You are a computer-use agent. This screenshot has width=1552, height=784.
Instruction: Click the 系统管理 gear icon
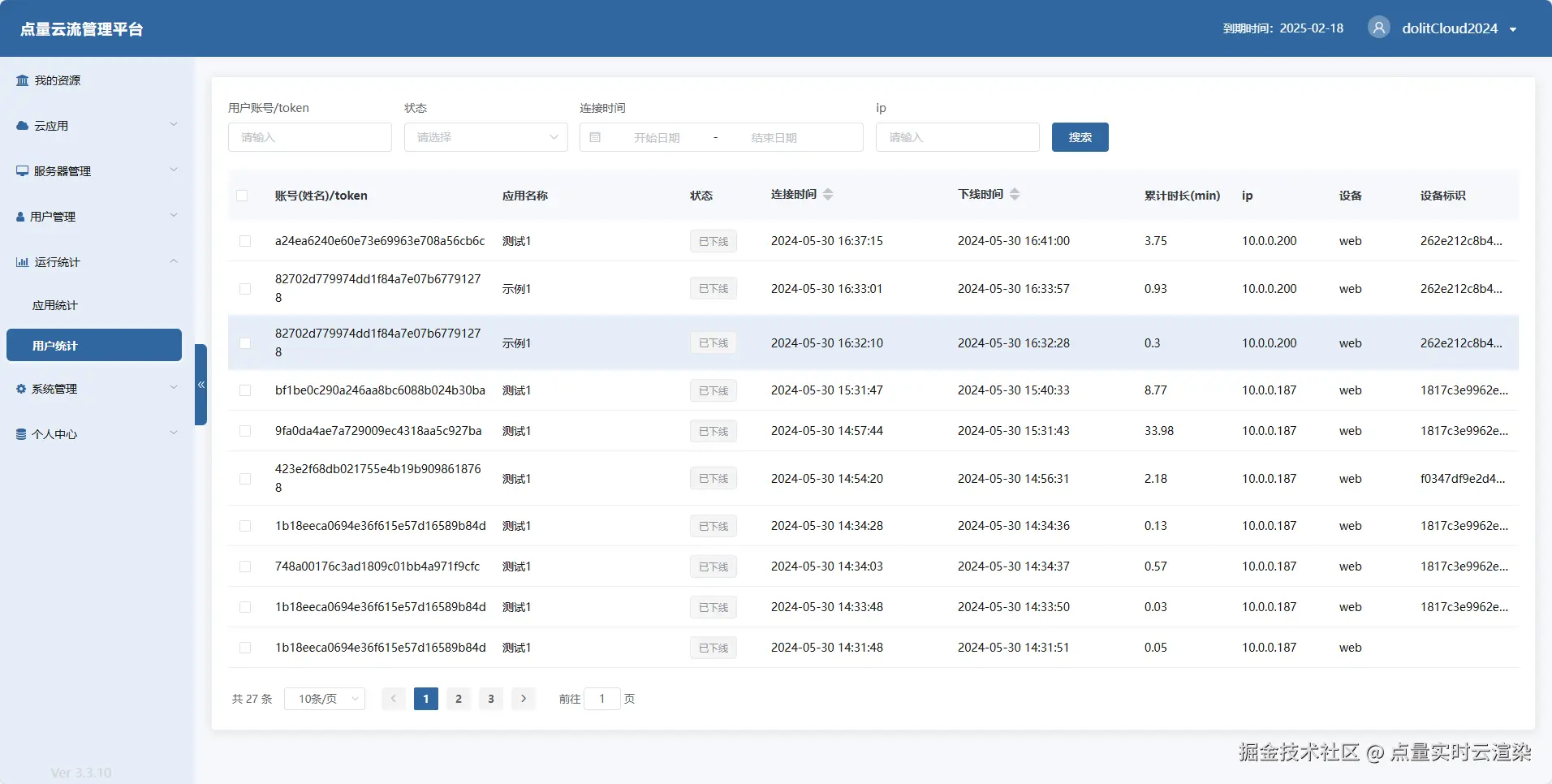tap(21, 389)
